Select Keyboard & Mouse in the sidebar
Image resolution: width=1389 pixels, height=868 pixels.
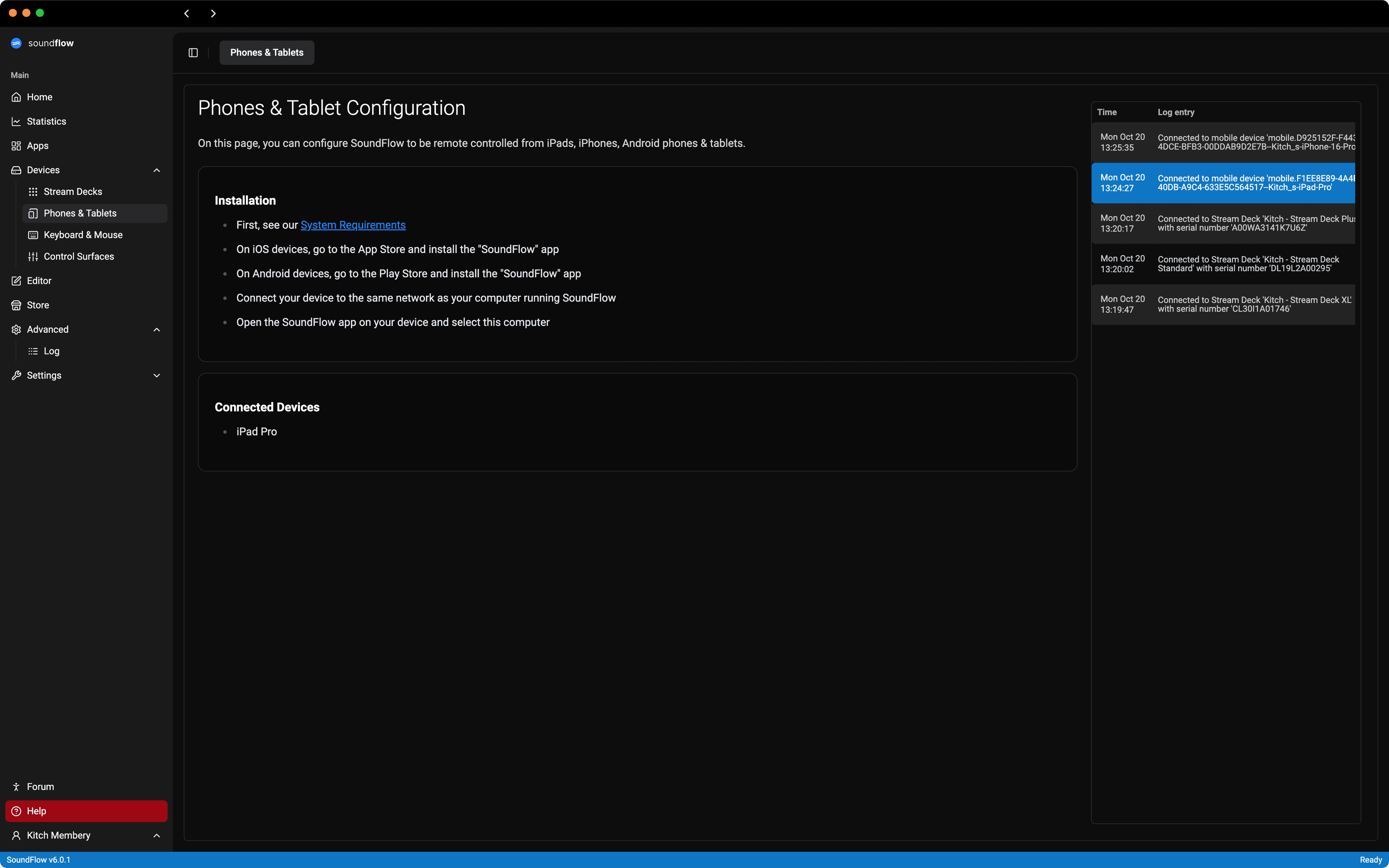pos(83,235)
